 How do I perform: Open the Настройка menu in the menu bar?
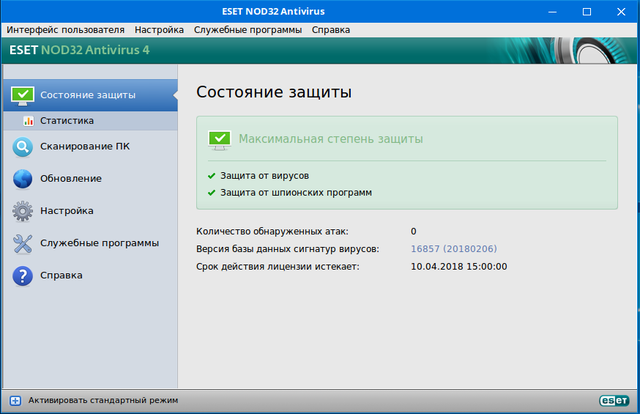coord(159,30)
